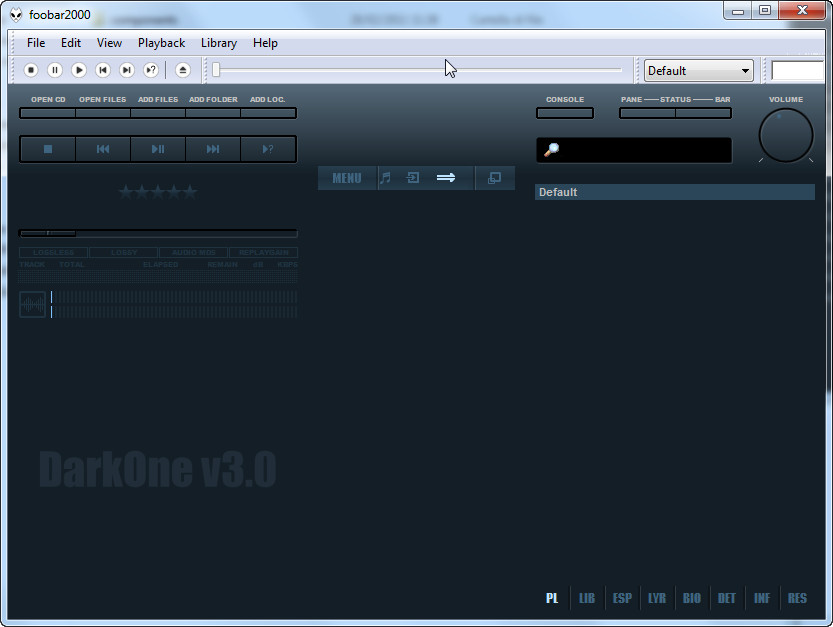Open the MENU button in the DarkOne panel
Screen dimensions: 833x627
[x=347, y=178]
